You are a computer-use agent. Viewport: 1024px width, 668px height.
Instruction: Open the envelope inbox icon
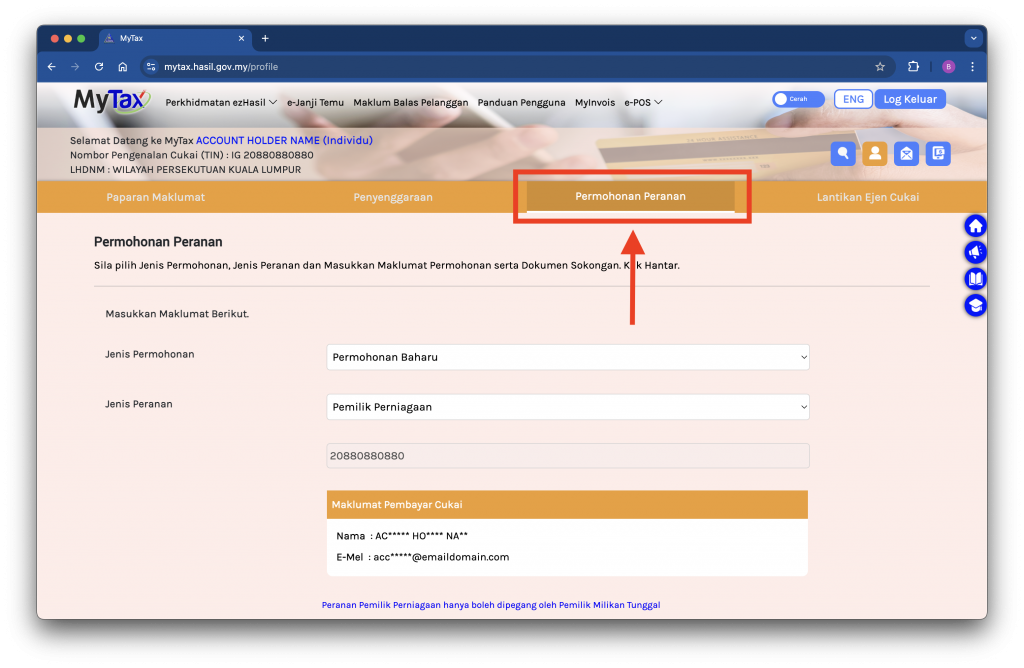(906, 153)
